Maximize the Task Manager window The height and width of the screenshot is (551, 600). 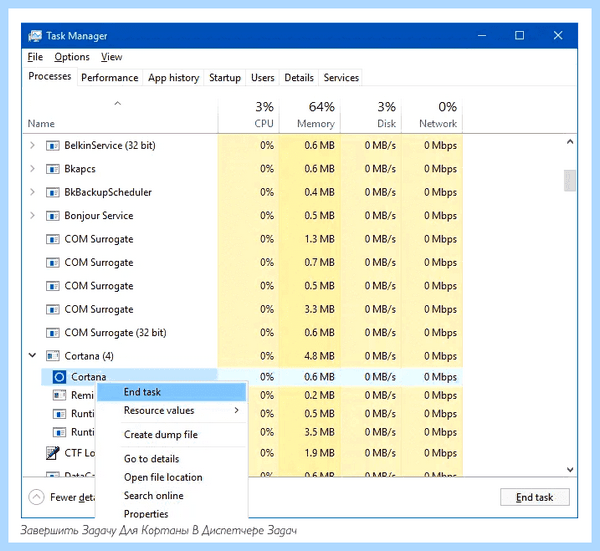coord(519,36)
